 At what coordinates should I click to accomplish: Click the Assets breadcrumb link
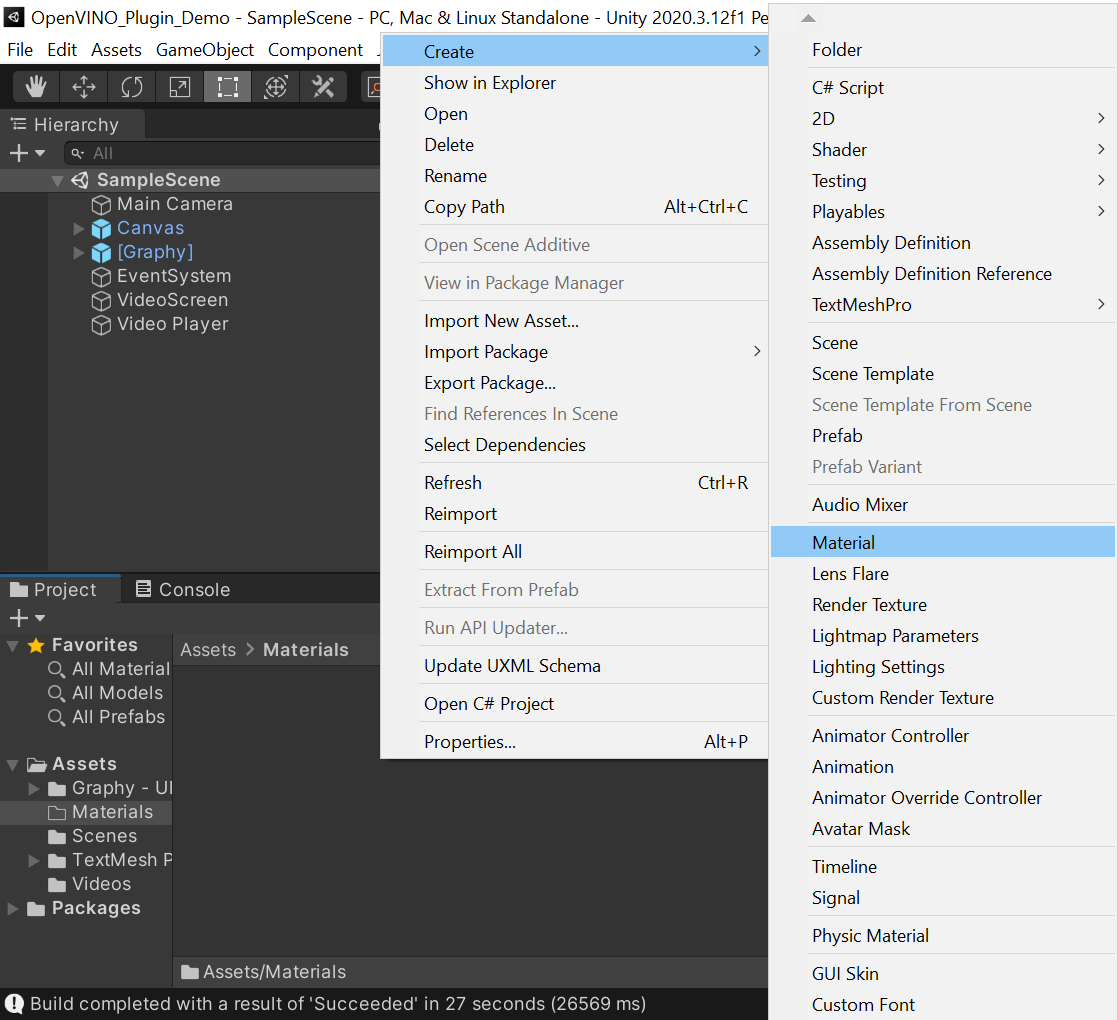tap(207, 650)
